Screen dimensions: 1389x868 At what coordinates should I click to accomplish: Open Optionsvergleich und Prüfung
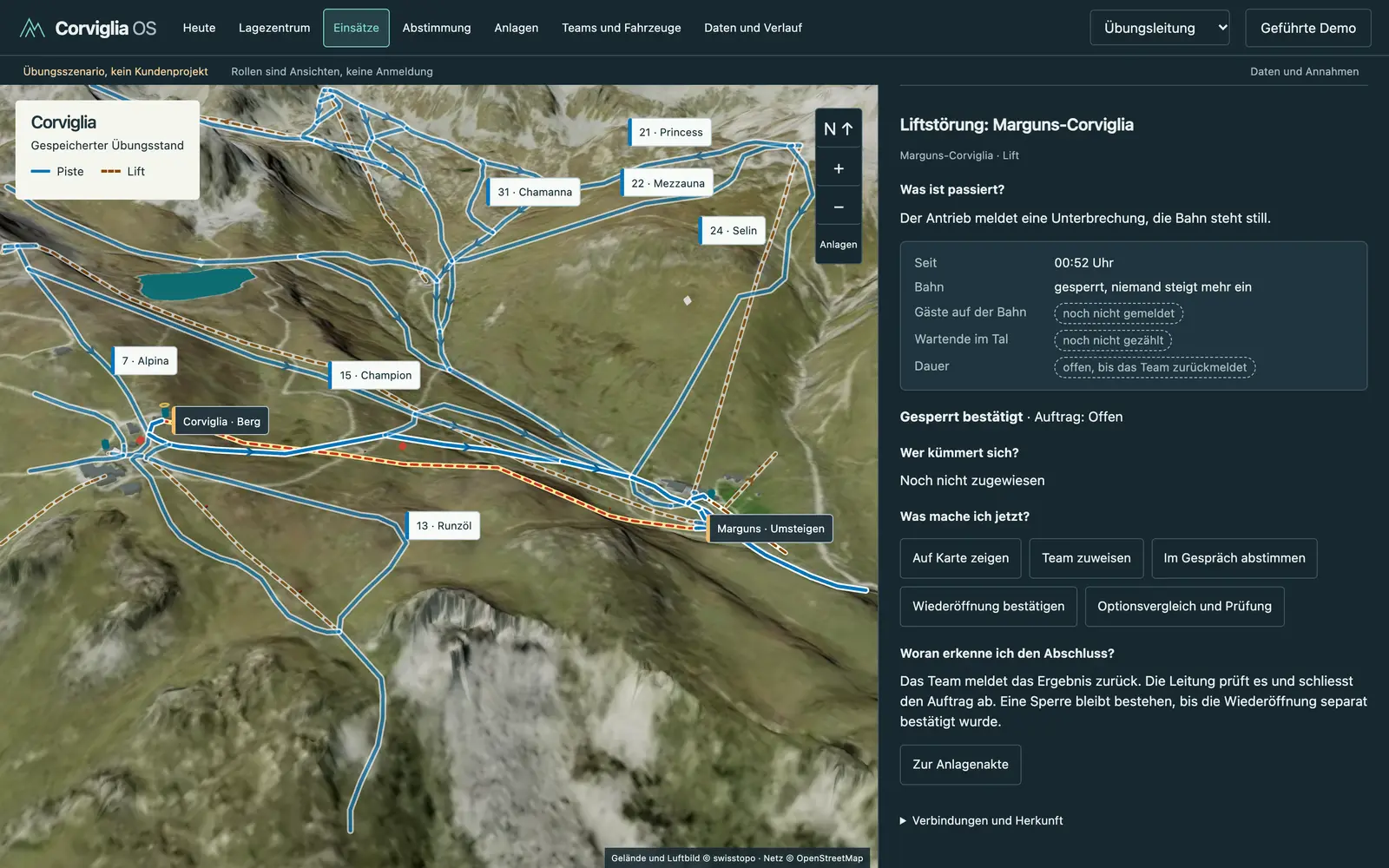click(1184, 607)
